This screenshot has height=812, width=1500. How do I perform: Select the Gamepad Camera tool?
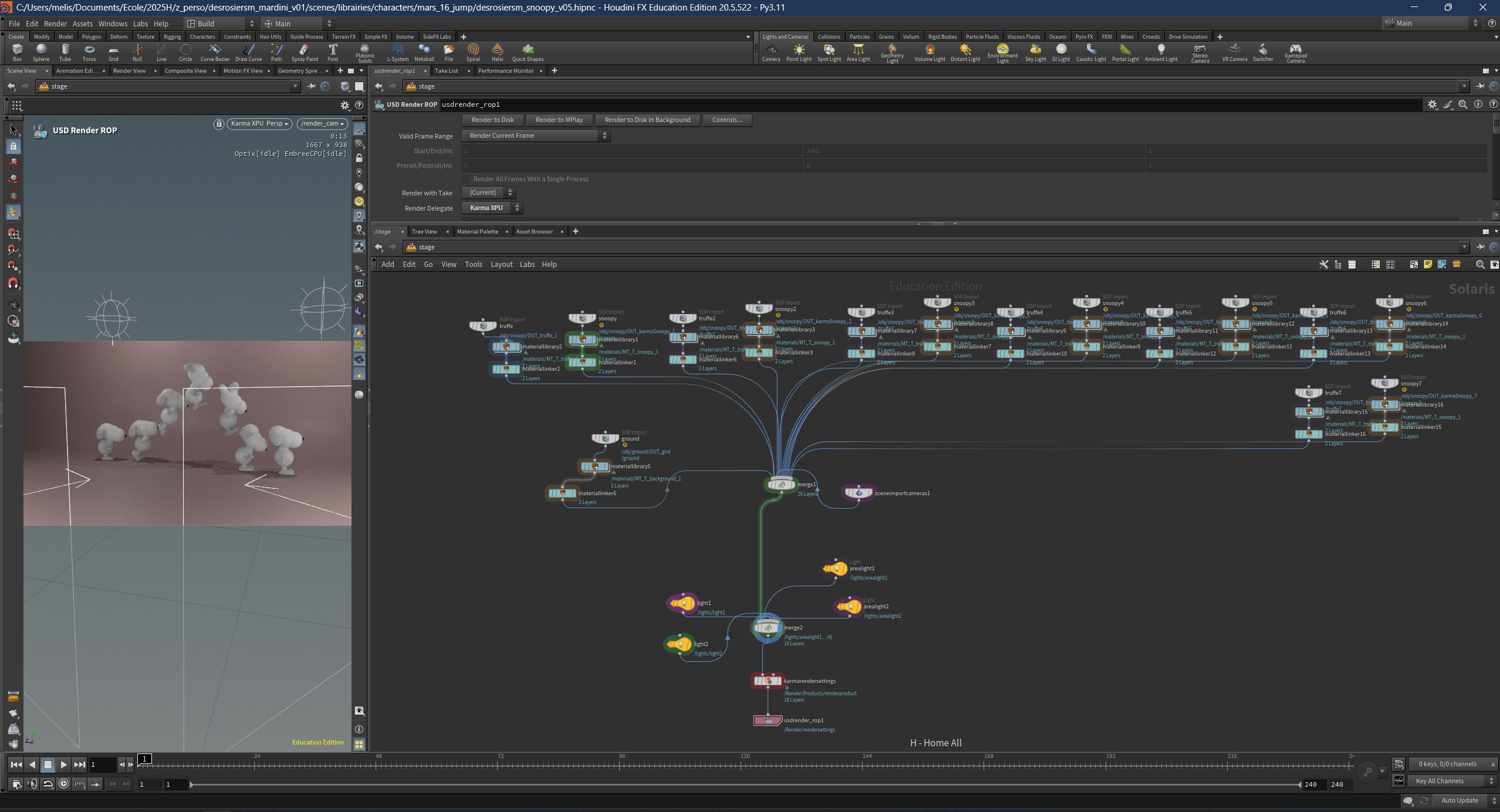1296,53
